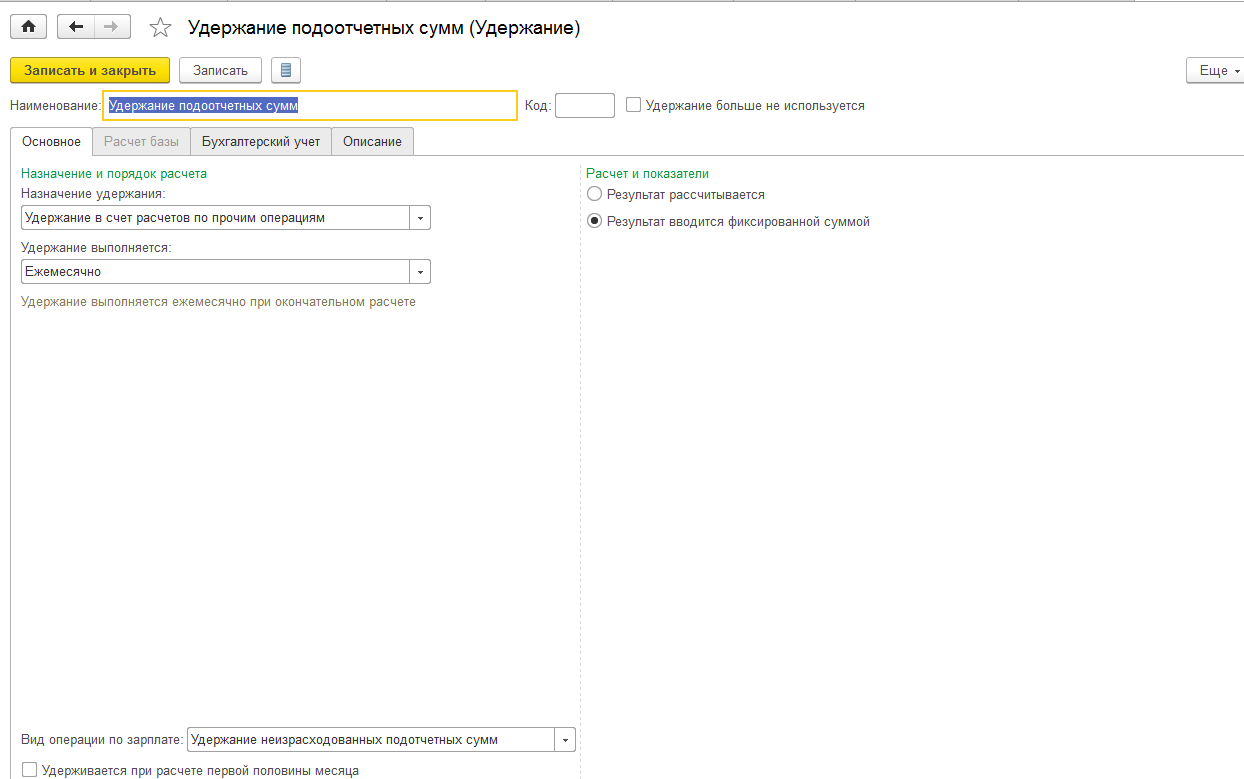Click the Расчет и показатели heading
The width and height of the screenshot is (1244, 779).
click(647, 173)
